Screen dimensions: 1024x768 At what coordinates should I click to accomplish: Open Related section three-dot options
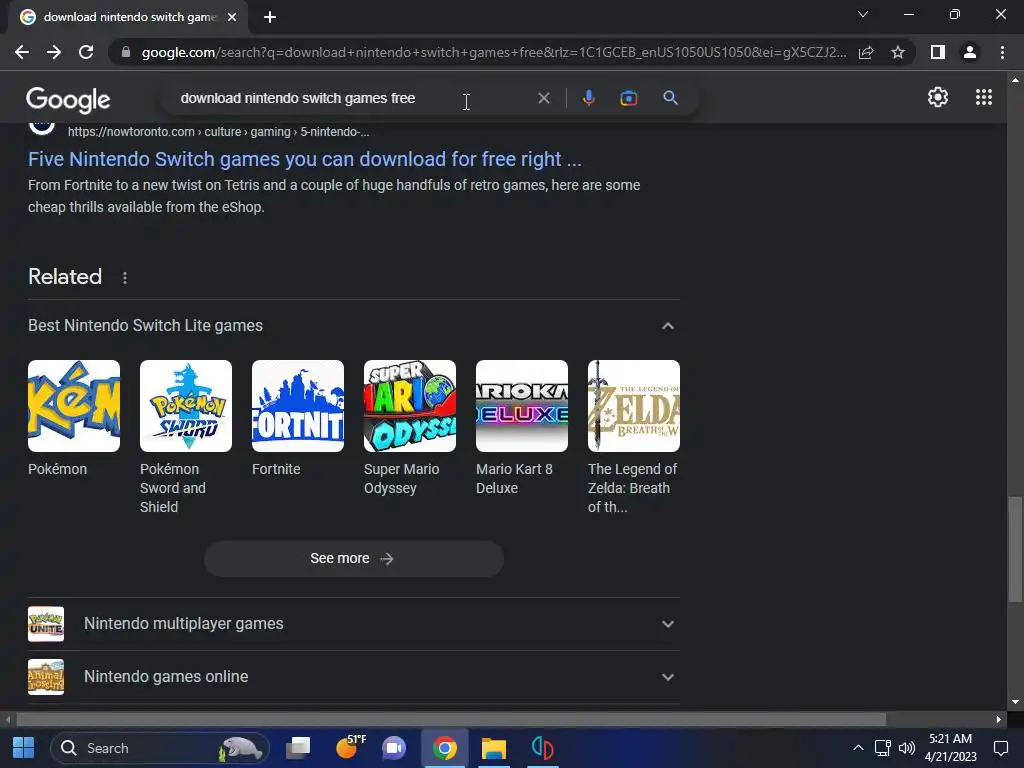coord(125,278)
